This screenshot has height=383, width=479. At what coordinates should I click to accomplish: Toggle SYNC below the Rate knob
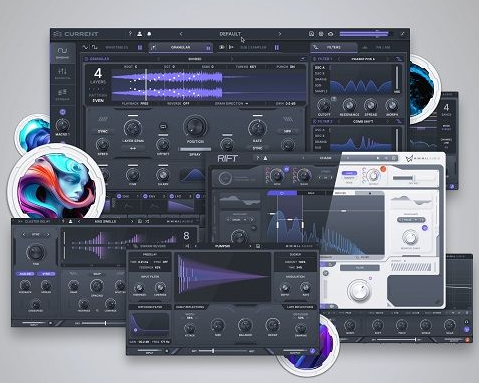pyautogui.click(x=257, y=148)
